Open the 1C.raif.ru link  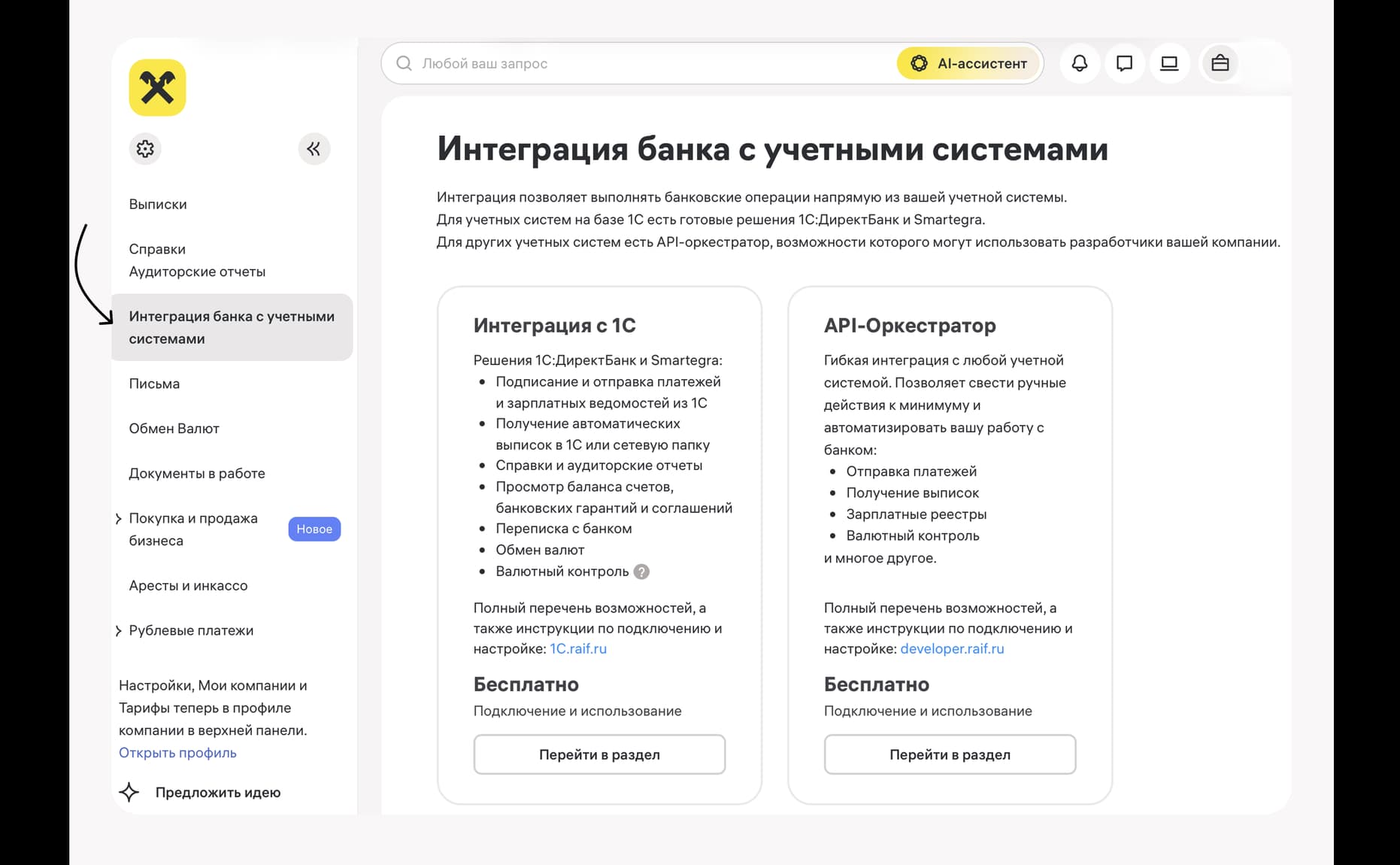click(x=578, y=648)
